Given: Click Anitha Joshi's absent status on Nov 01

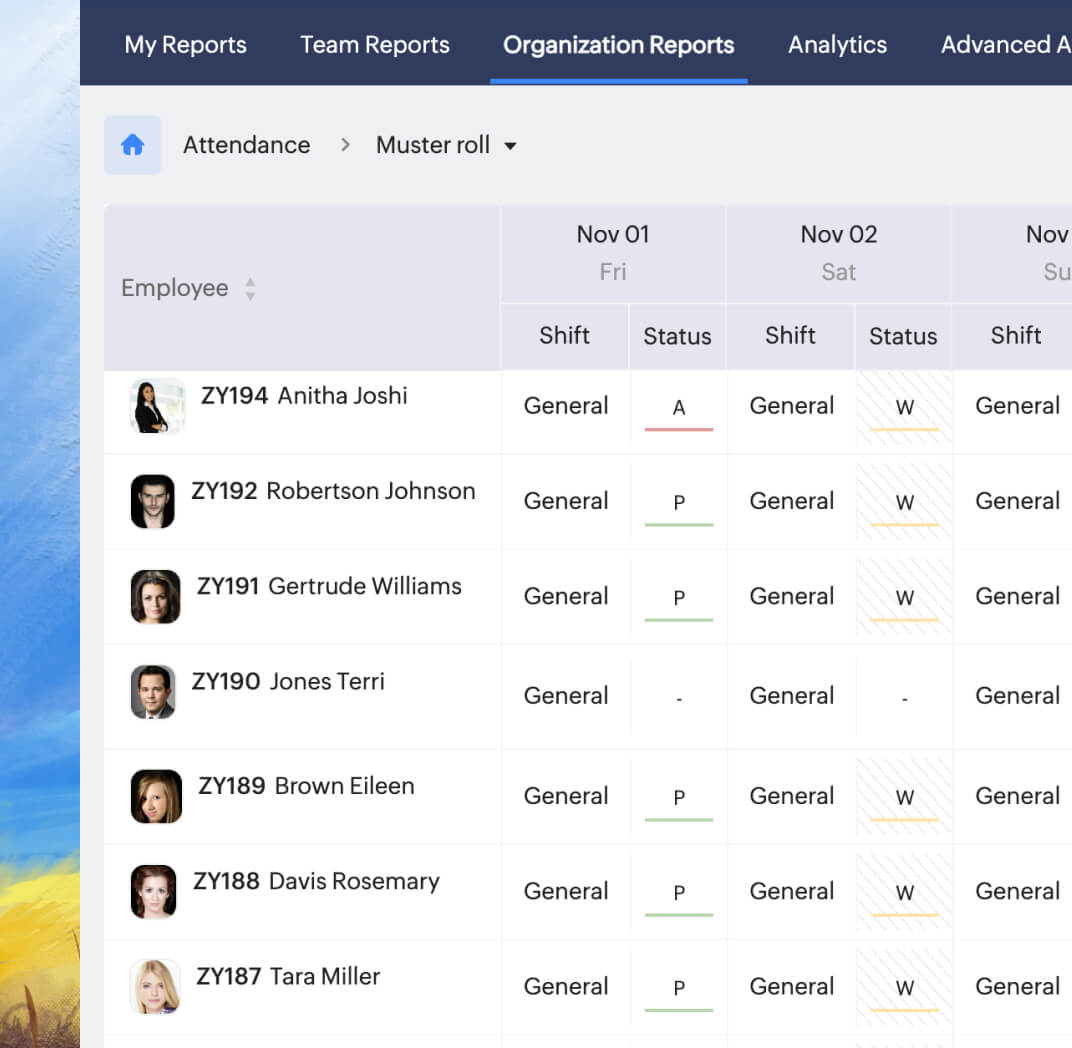Looking at the screenshot, I should coord(679,408).
